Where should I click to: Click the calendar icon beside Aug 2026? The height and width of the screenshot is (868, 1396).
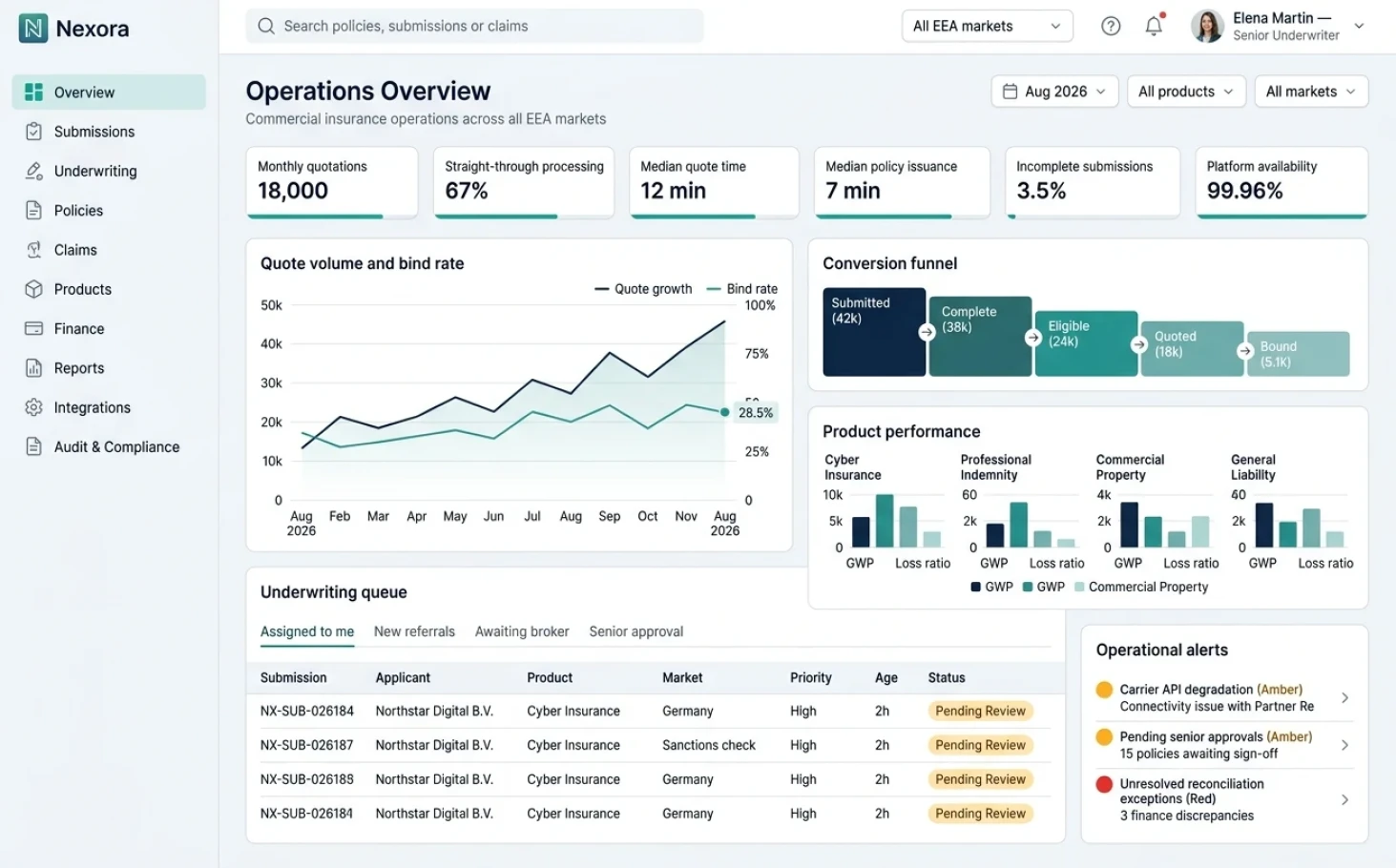point(1010,92)
